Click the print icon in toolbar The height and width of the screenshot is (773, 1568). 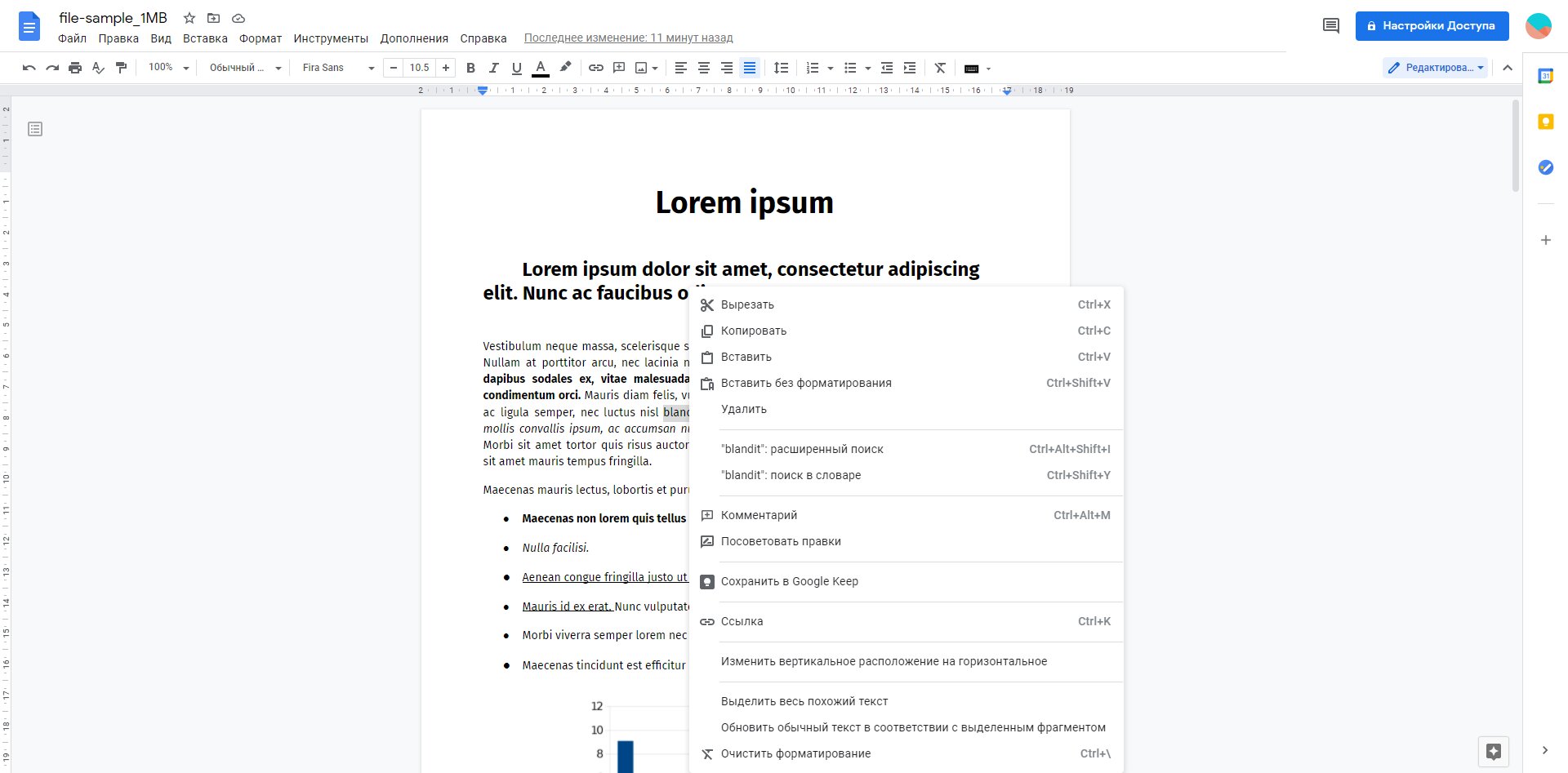tap(75, 68)
